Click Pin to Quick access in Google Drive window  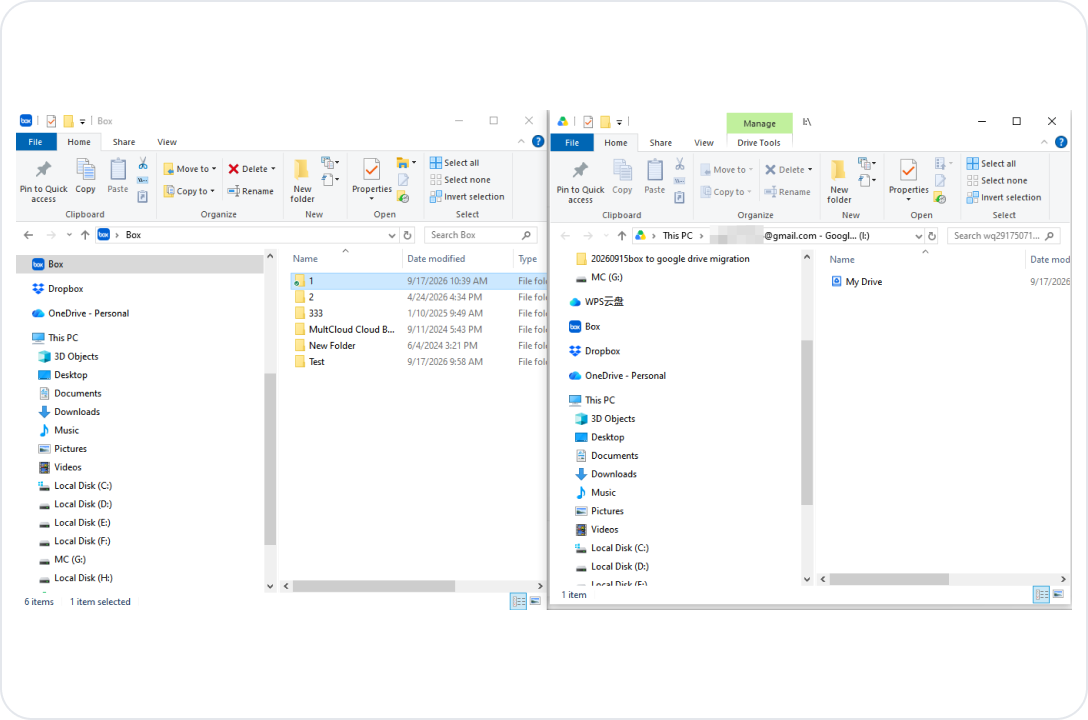coord(580,182)
